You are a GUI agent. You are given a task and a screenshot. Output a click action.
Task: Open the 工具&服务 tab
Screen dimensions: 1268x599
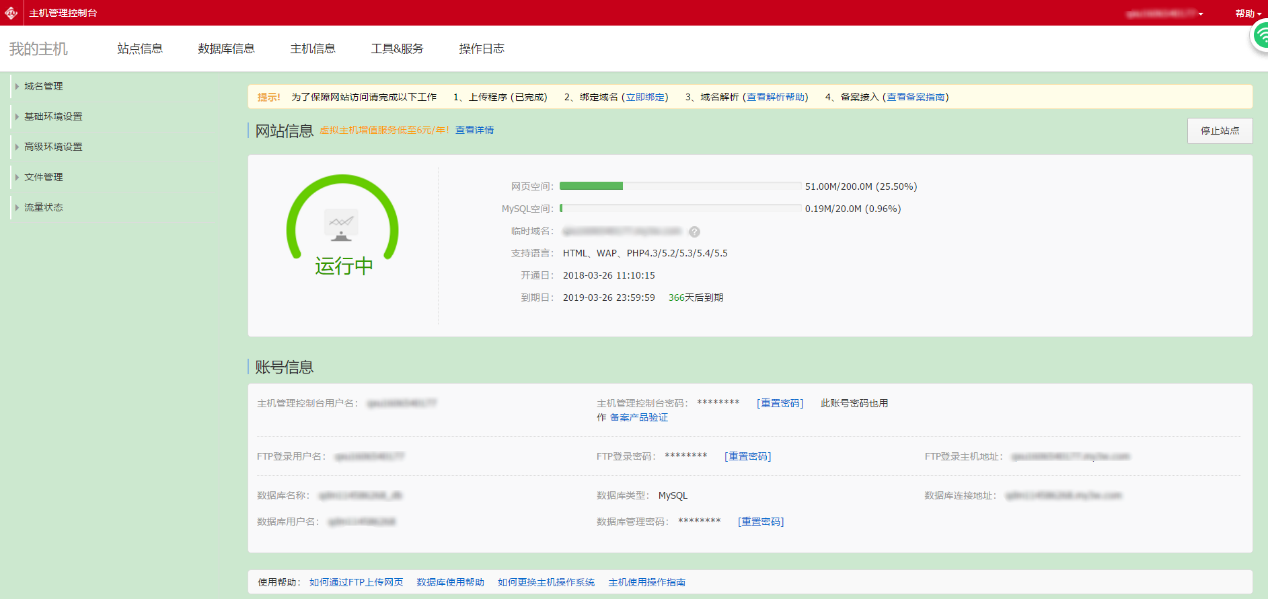point(395,46)
